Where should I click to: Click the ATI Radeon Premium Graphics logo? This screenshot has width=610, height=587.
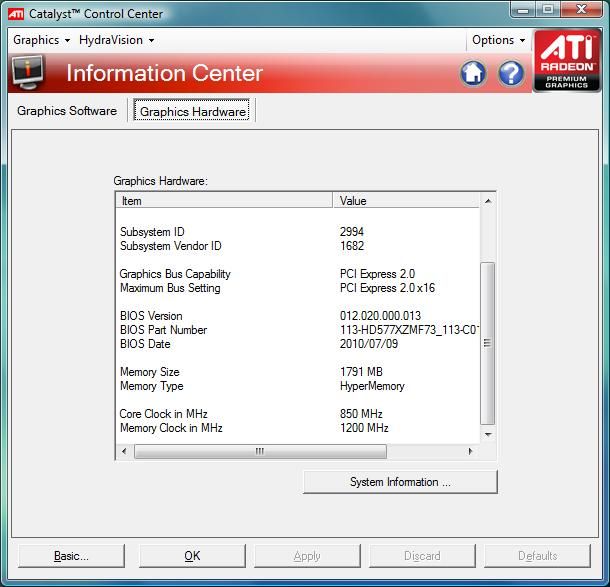[x=567, y=61]
